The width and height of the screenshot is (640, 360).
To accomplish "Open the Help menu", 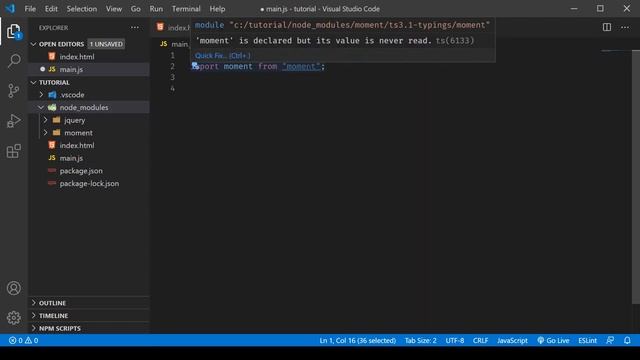I will (x=217, y=9).
